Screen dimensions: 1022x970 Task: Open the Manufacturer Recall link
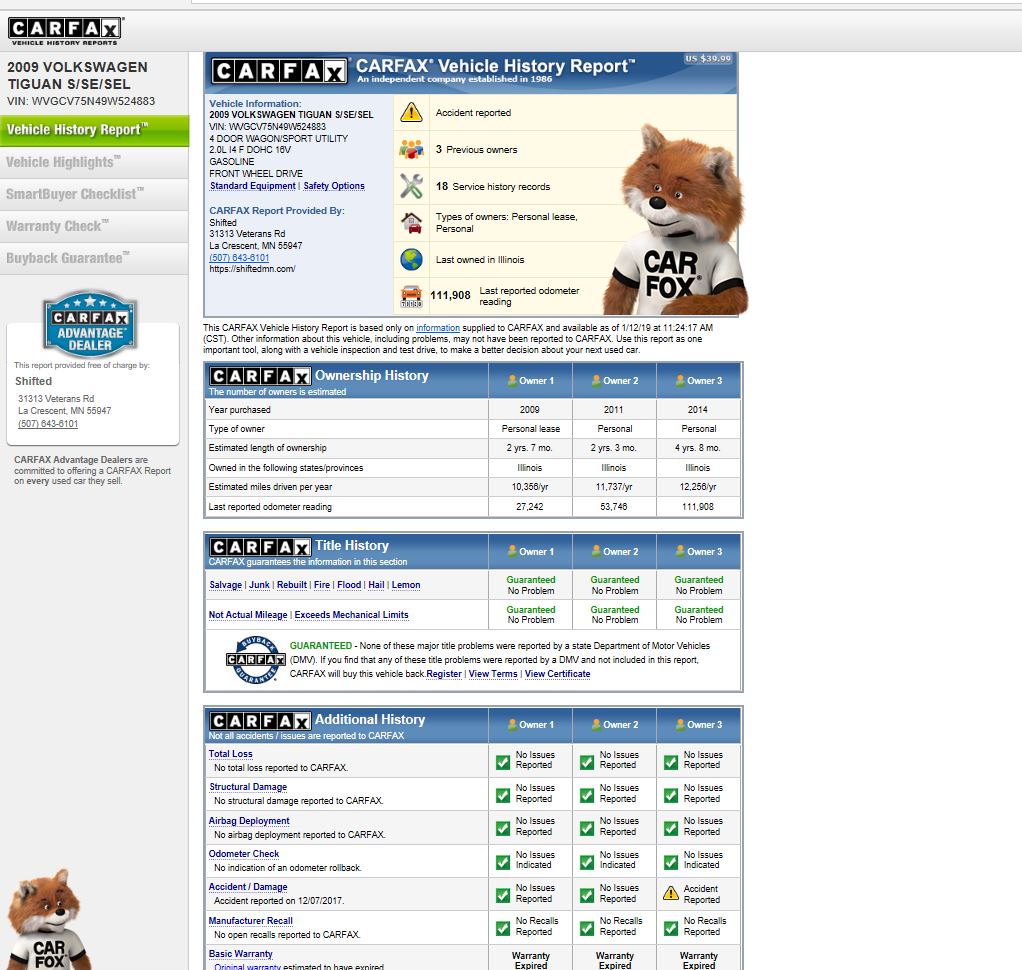[x=251, y=920]
